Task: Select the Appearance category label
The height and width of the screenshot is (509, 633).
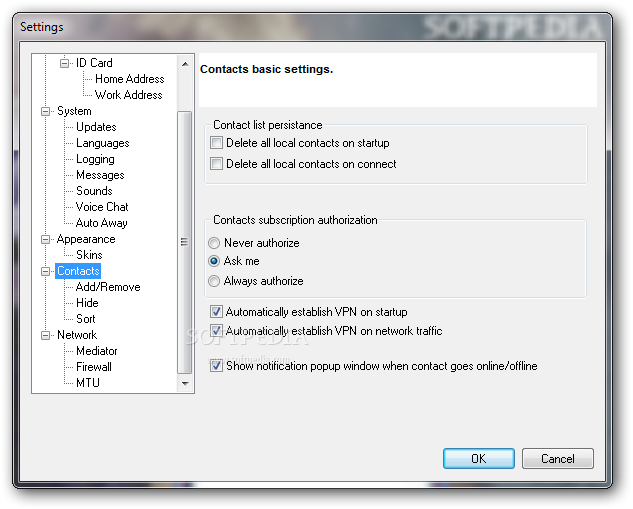Action: 86,239
